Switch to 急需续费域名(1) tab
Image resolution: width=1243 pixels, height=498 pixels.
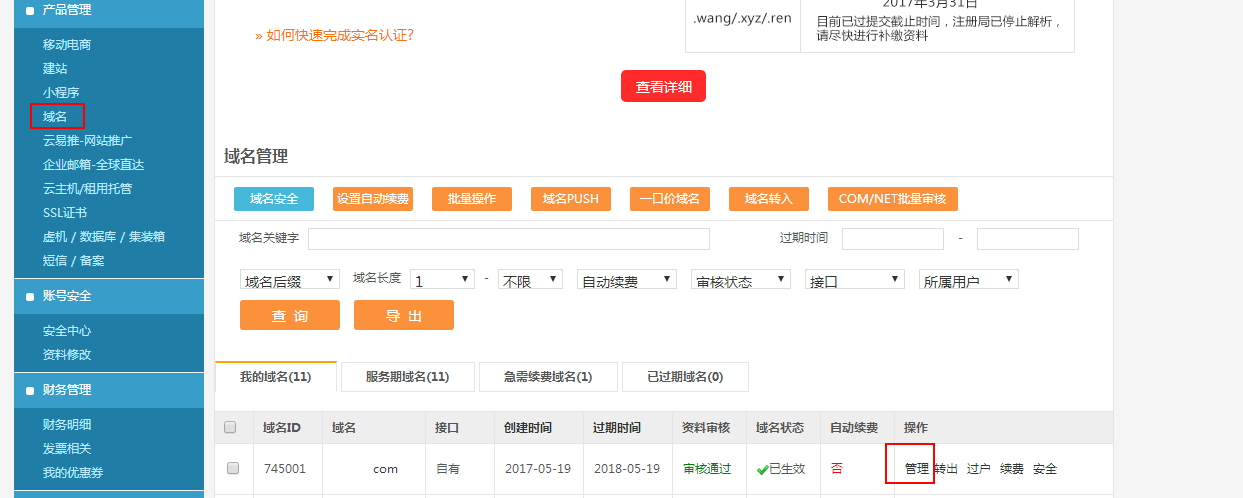548,377
